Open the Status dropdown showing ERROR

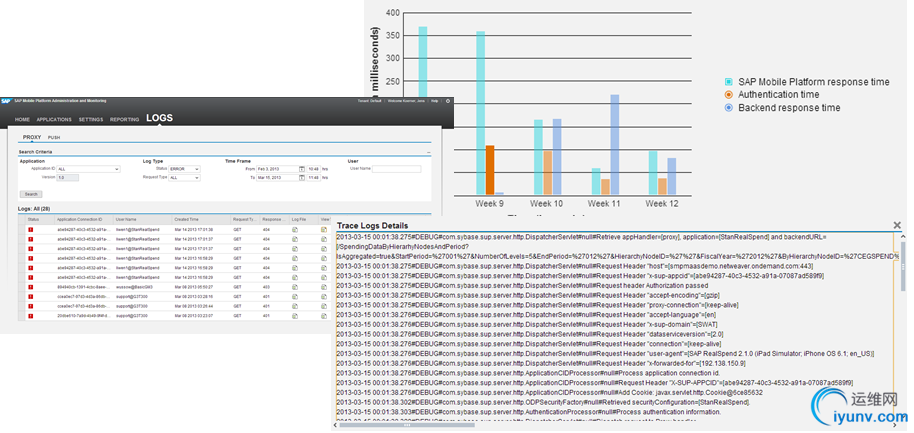[184, 169]
